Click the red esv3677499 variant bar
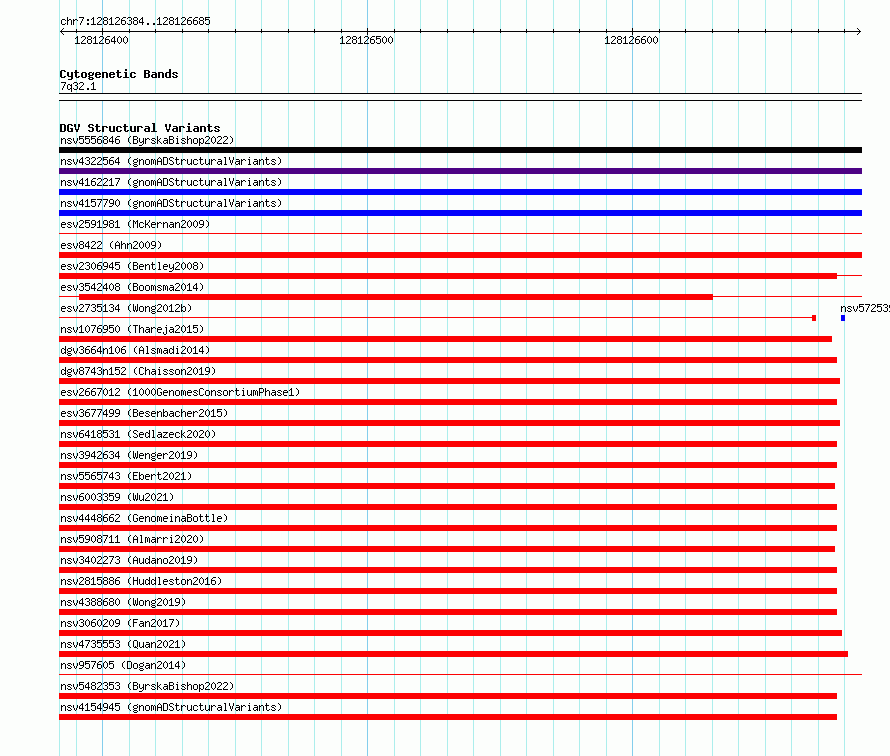The width and height of the screenshot is (890, 756). click(x=450, y=423)
